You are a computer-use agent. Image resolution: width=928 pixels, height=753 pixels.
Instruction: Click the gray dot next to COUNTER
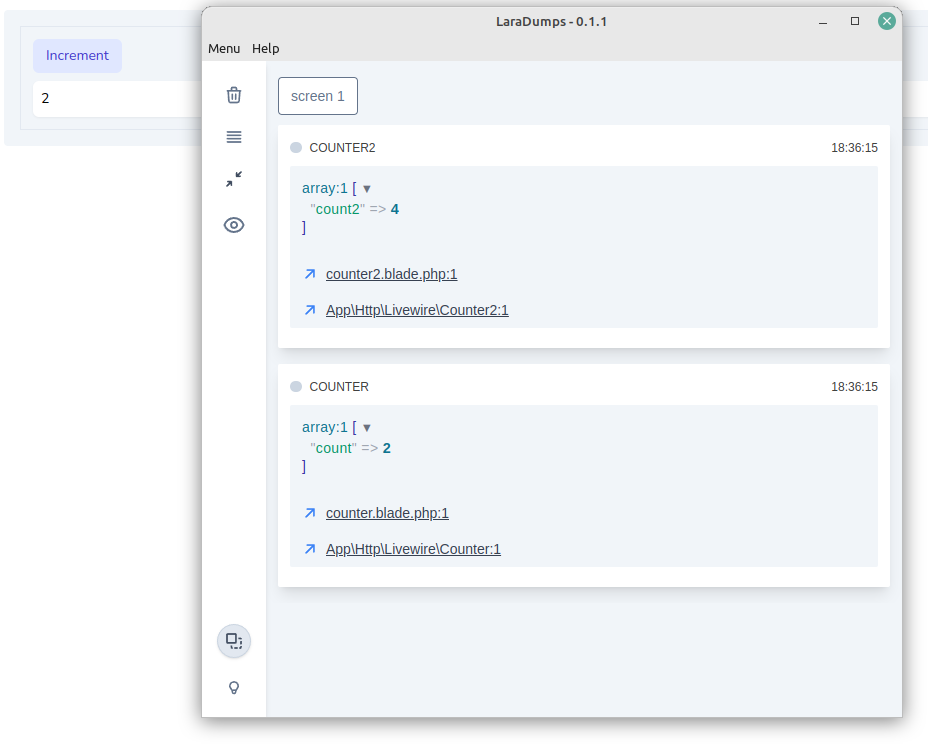[296, 387]
